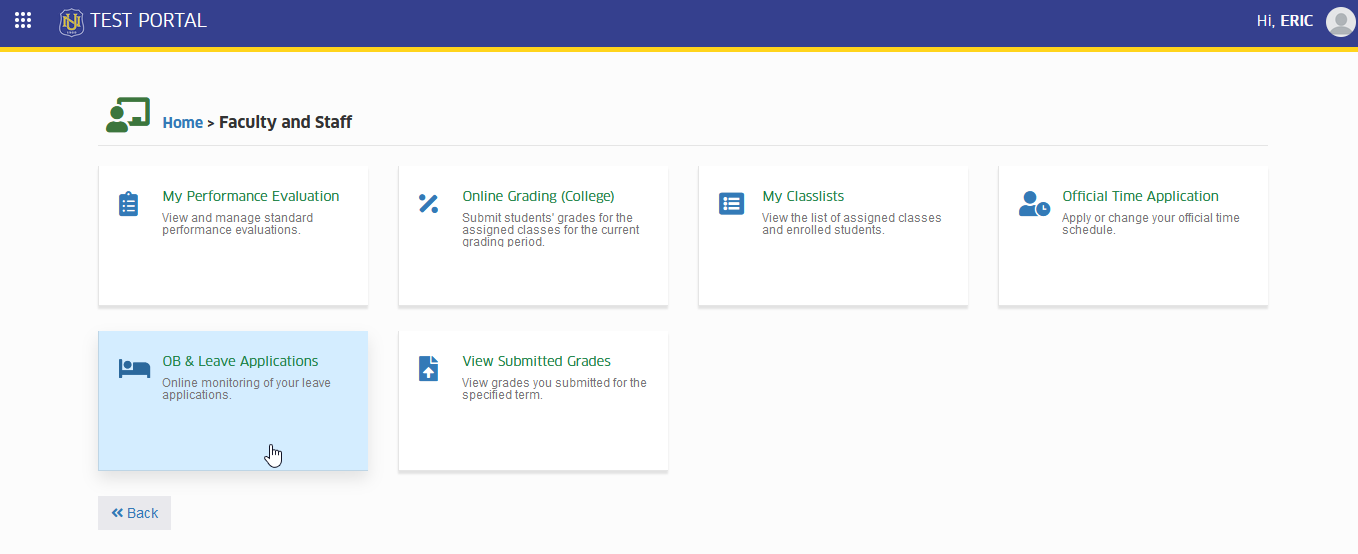Click 'View and manage standard performance evaluations.' description
Image resolution: width=1358 pixels, height=554 pixels.
(x=237, y=224)
